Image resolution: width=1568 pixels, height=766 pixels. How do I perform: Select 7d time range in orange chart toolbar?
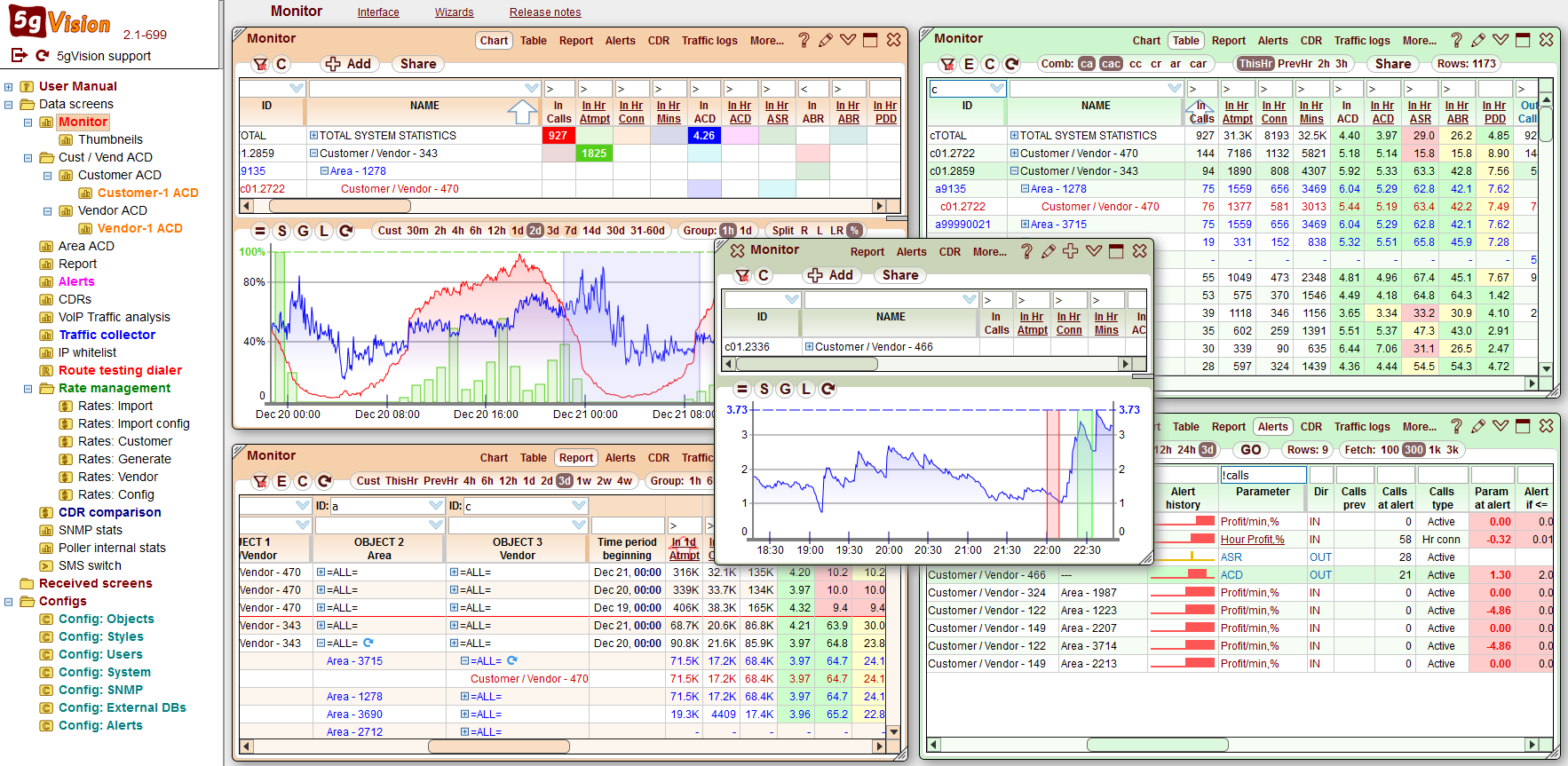(571, 231)
